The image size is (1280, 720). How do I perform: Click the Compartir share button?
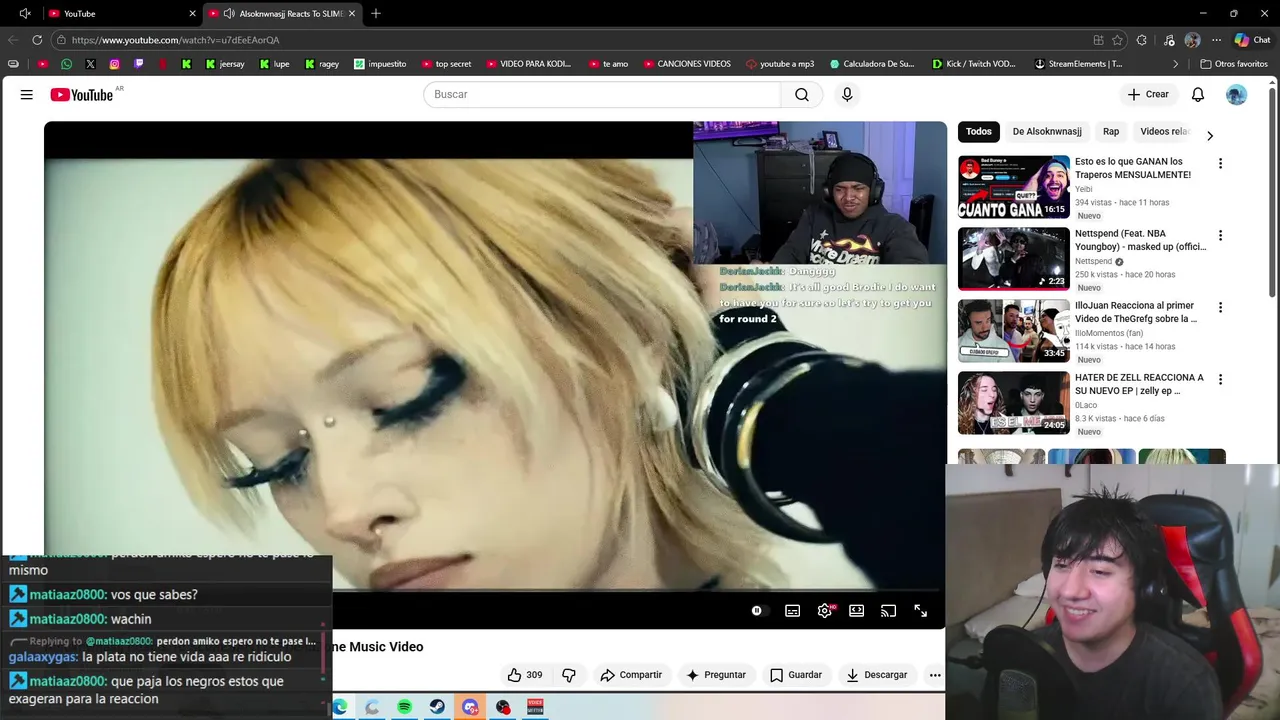pyautogui.click(x=631, y=675)
